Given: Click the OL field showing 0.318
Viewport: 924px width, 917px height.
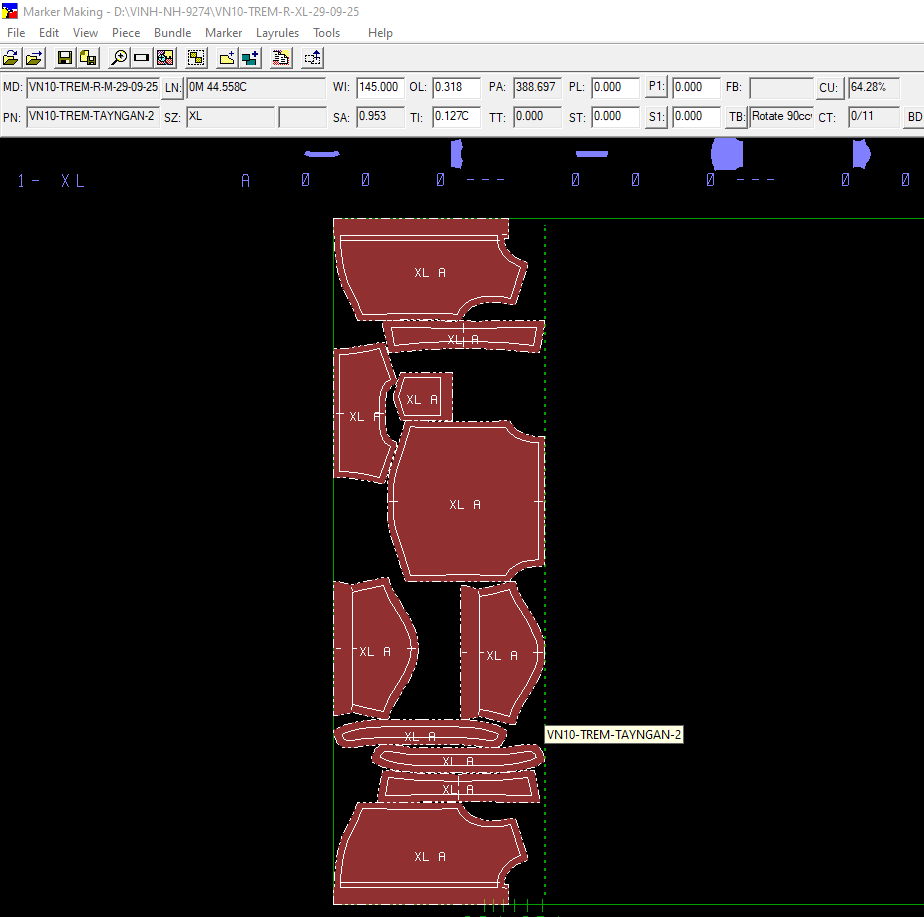Looking at the screenshot, I should pos(456,88).
